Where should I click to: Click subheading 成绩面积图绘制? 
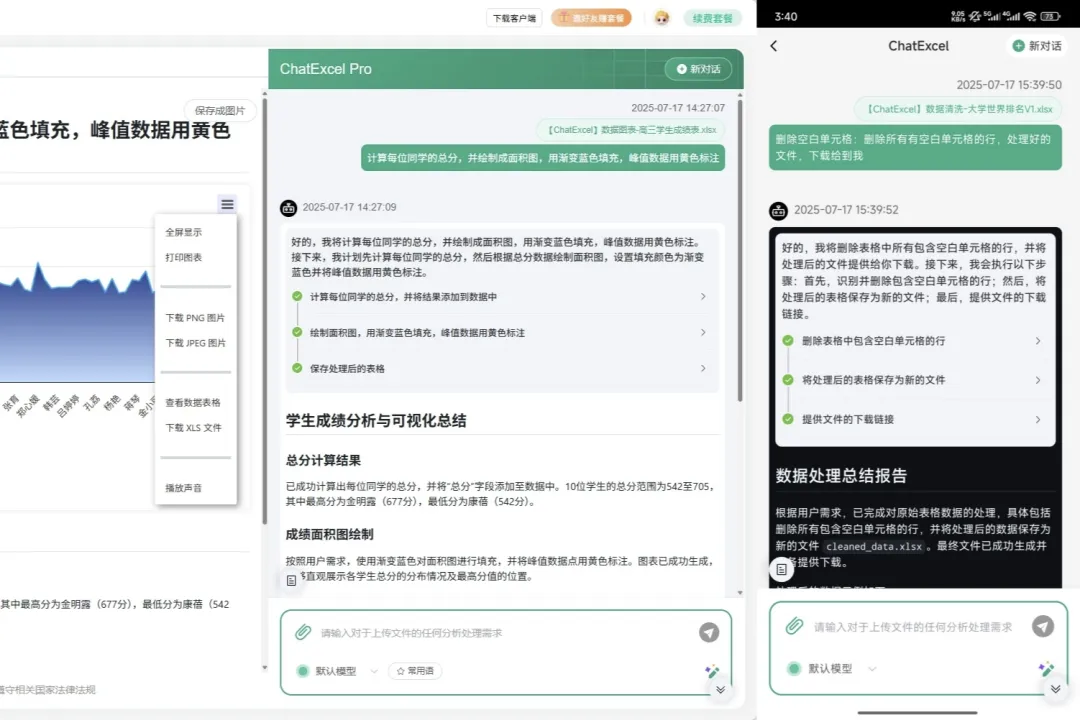pos(329,534)
